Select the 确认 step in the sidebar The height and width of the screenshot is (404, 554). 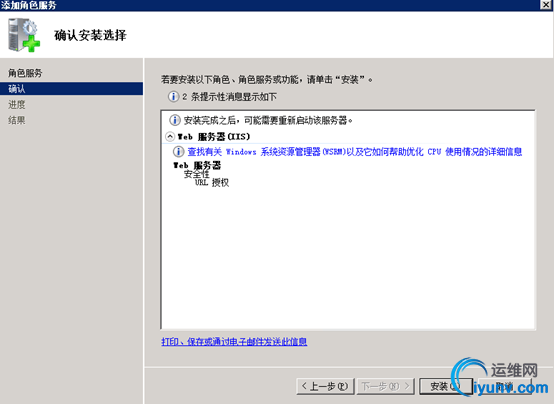[x=71, y=89]
